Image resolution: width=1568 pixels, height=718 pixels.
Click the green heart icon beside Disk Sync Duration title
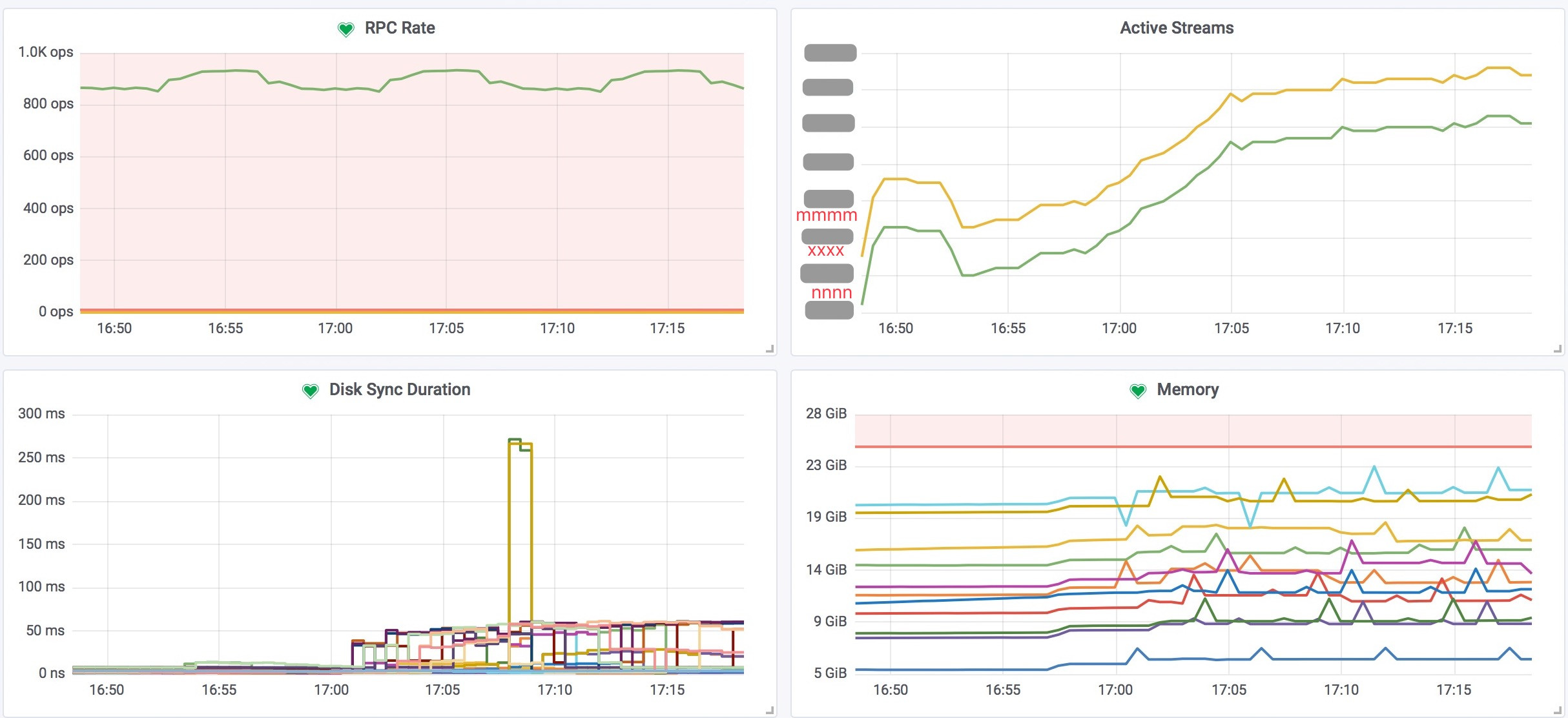(x=310, y=390)
